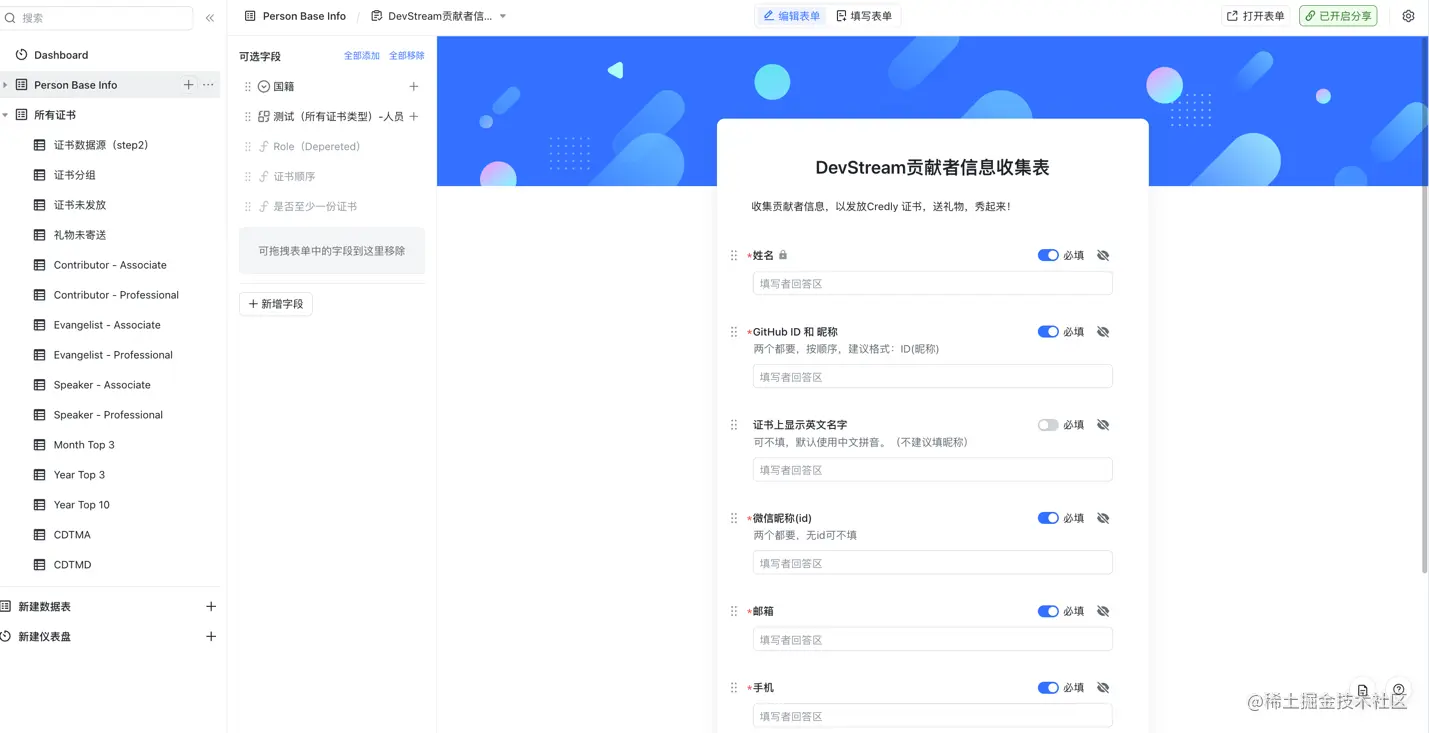Collapse the left sidebar with the double-chevron icon
This screenshot has width=1429, height=733.
pos(210,17)
